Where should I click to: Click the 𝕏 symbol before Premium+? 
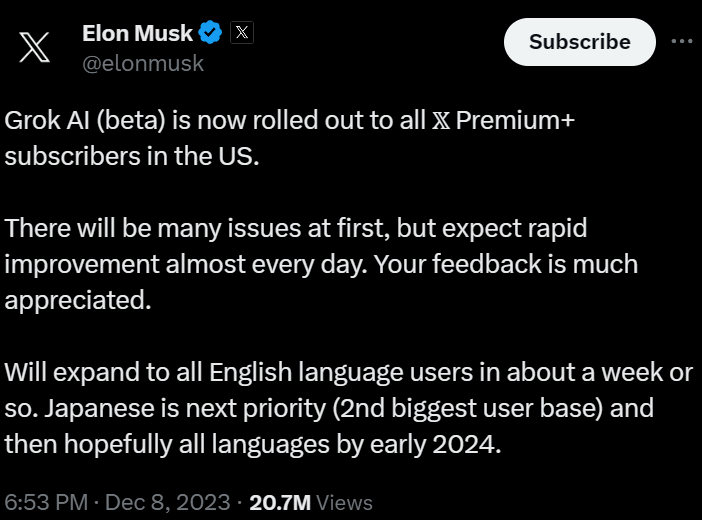click(x=442, y=121)
